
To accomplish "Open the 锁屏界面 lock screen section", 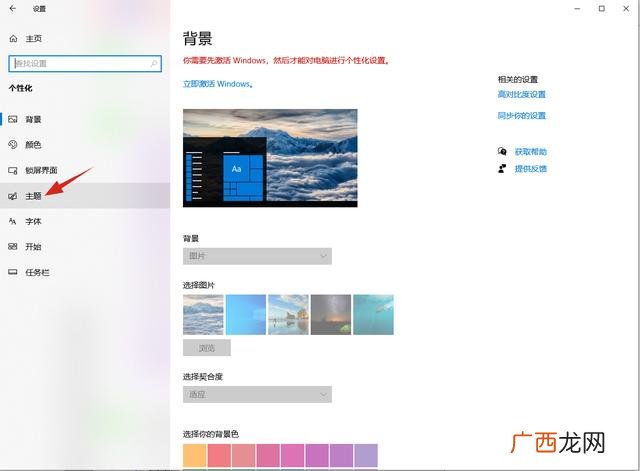I will (x=85, y=170).
